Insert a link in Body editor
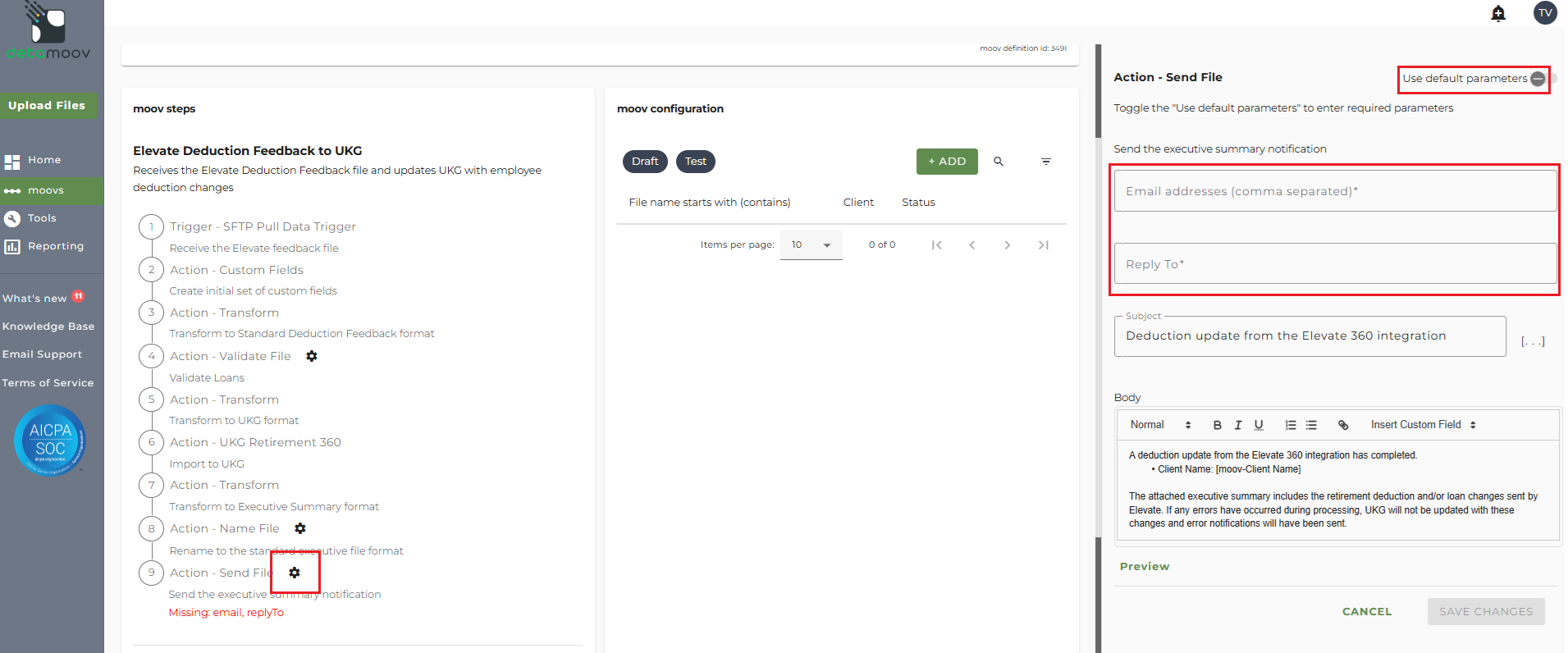1568x653 pixels. click(1343, 425)
